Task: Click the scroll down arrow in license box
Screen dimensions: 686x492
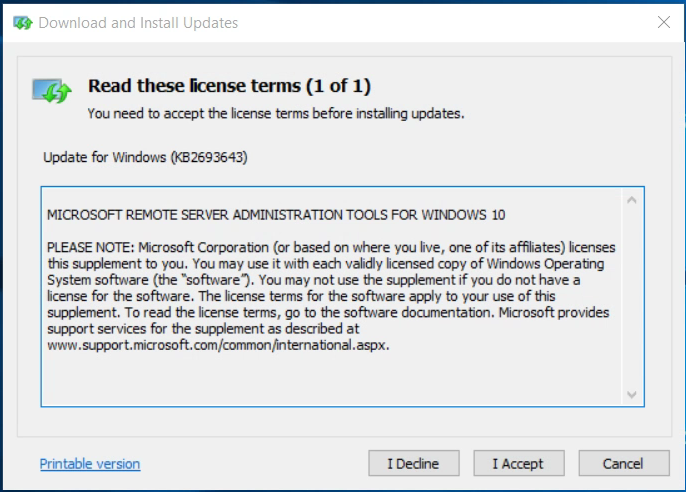Action: pos(631,394)
